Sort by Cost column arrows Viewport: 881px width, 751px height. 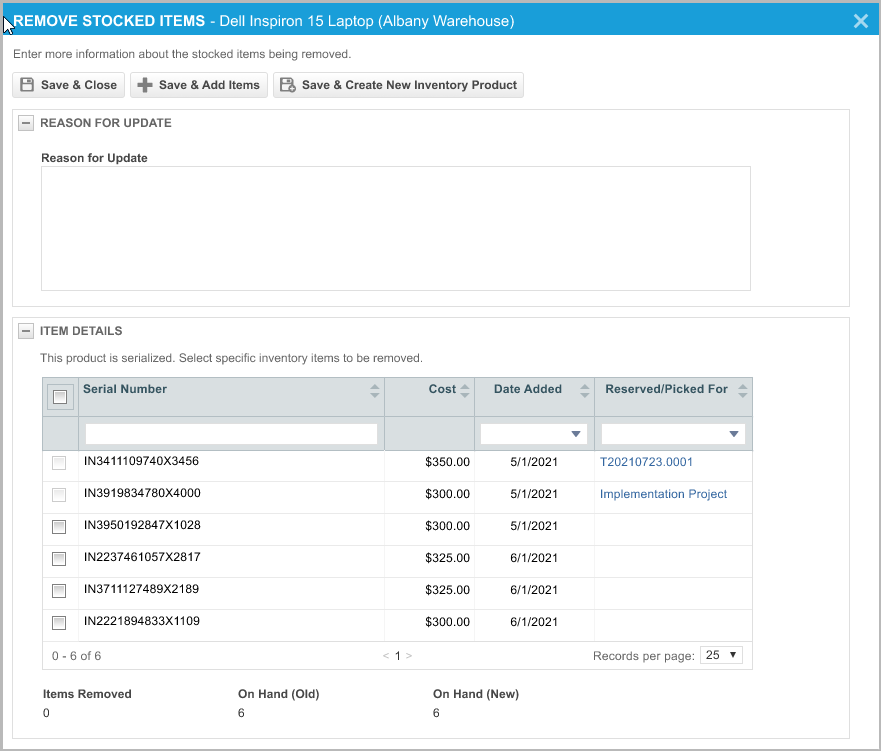(465, 391)
